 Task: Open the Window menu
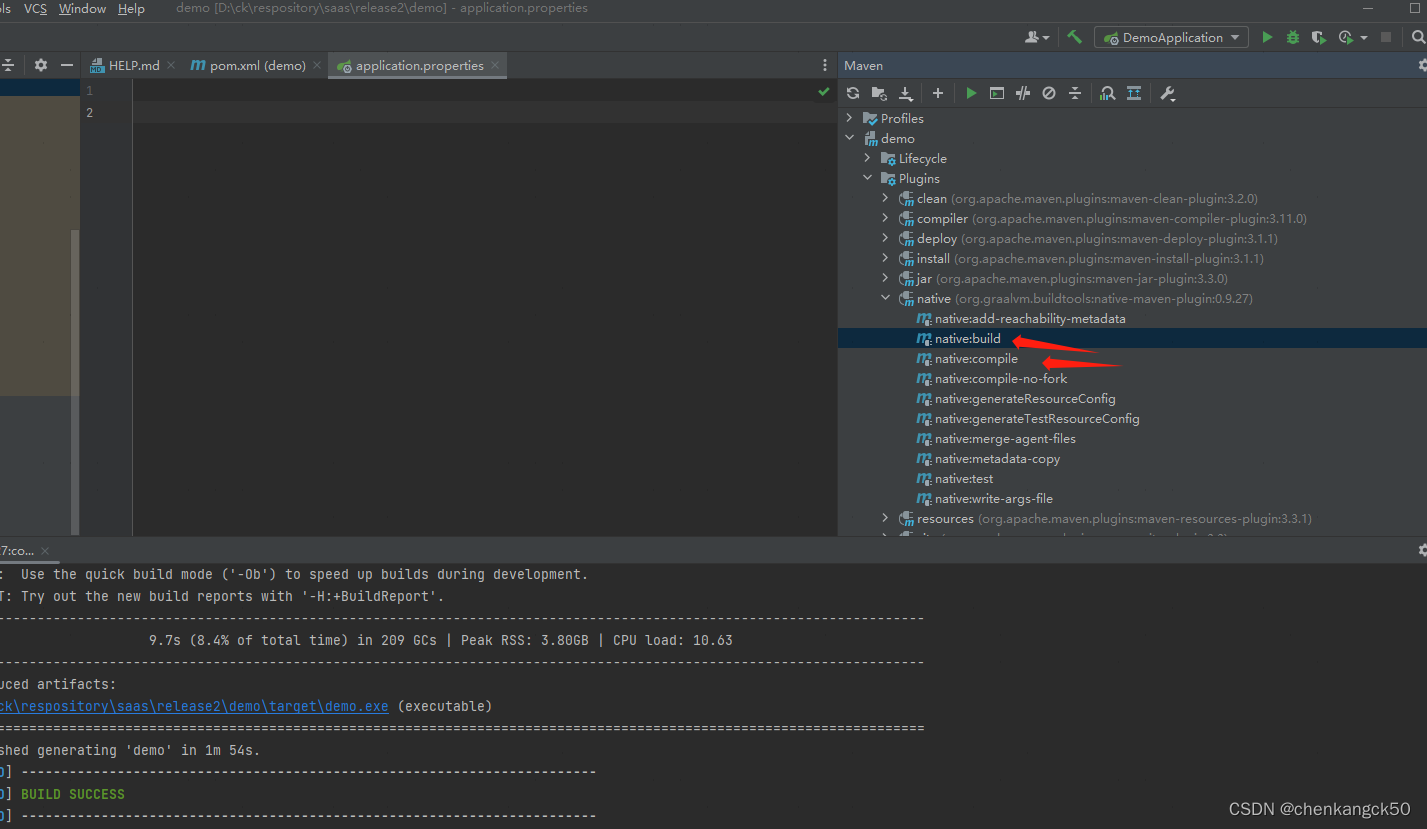(x=82, y=8)
